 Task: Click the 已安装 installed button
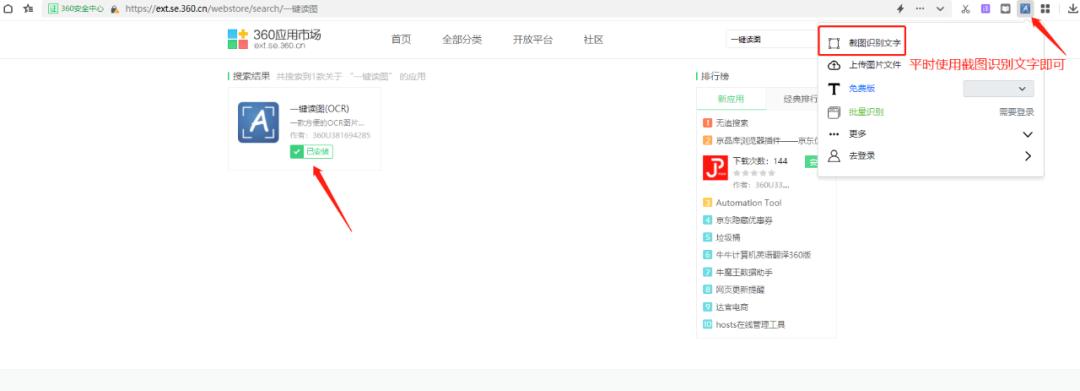(311, 151)
